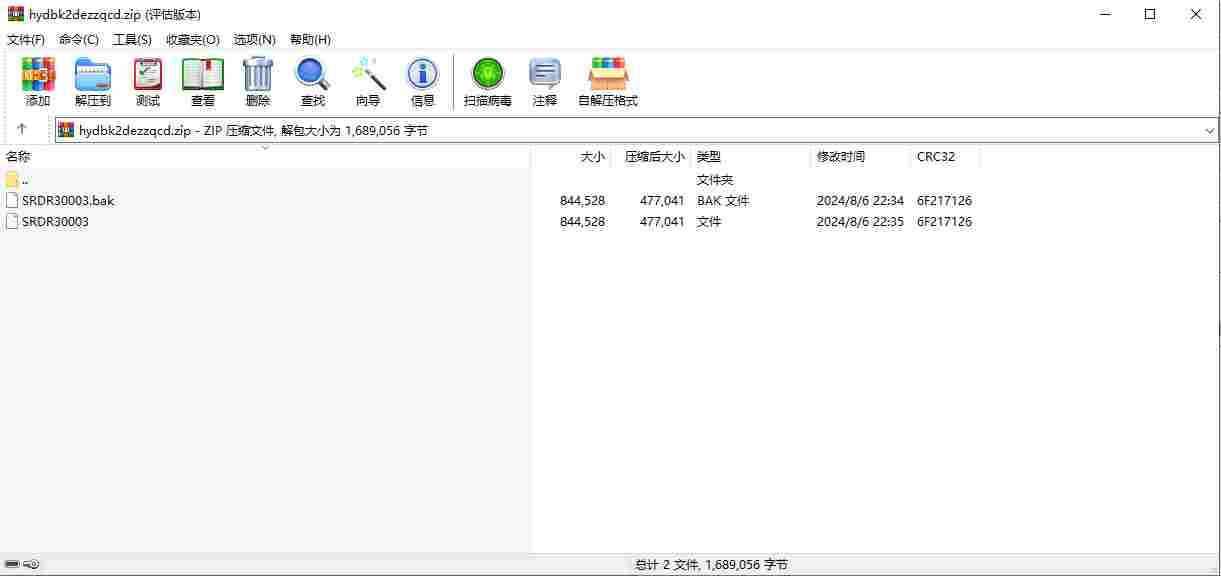Minimize the WinRAR window
The width and height of the screenshot is (1221, 576).
(x=1105, y=14)
